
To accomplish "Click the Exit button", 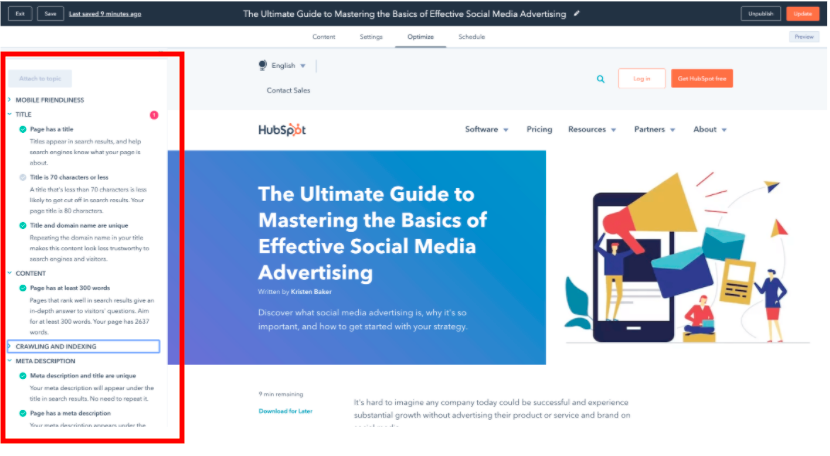I will (20, 14).
